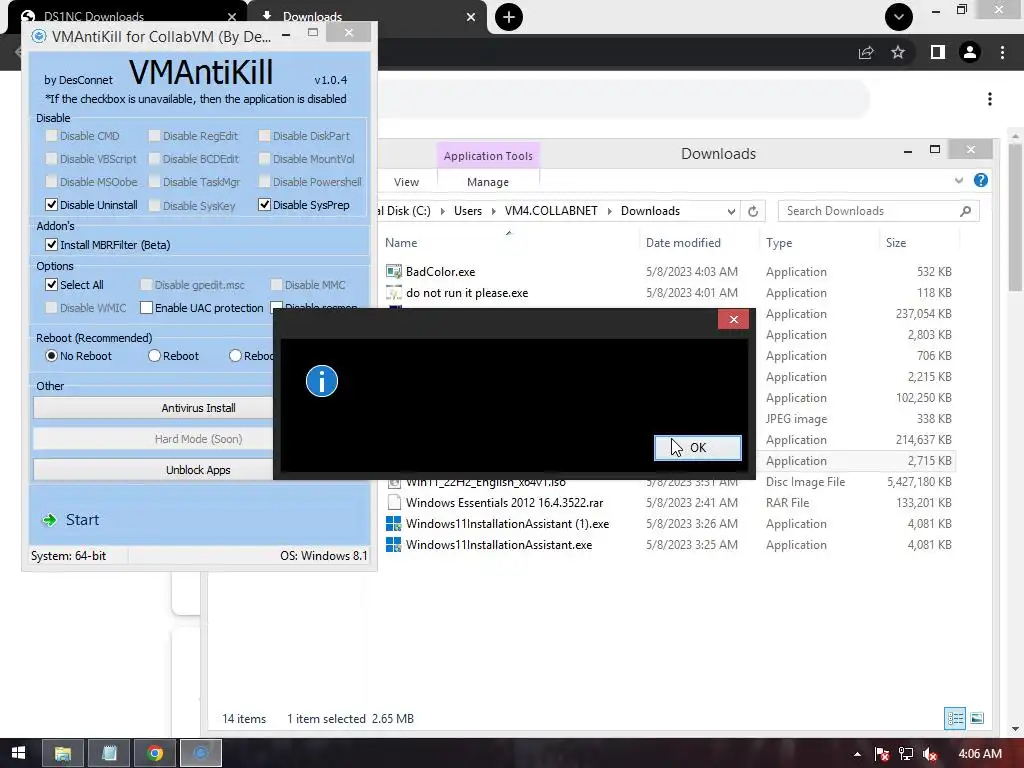This screenshot has width=1024, height=768.
Task: Open the Windows Start button
Action: tap(18, 753)
